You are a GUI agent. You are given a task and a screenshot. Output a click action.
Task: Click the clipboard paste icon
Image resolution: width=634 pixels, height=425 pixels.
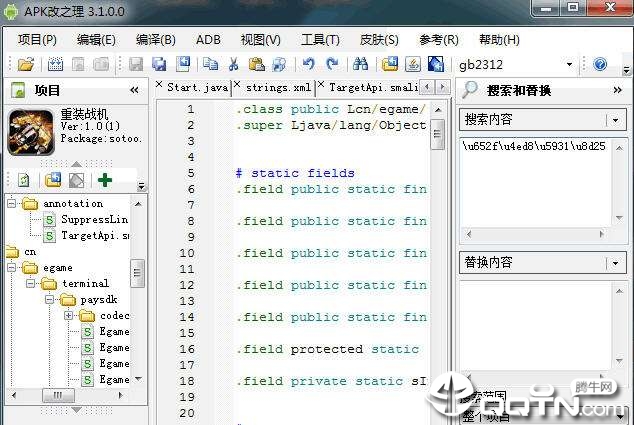click(256, 64)
